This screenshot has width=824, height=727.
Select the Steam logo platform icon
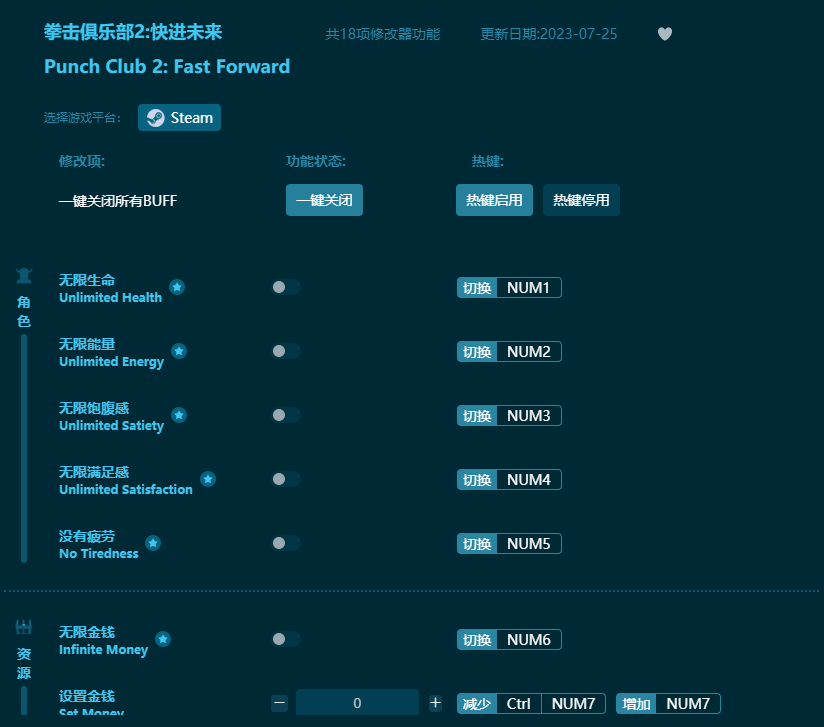pyautogui.click(x=156, y=117)
